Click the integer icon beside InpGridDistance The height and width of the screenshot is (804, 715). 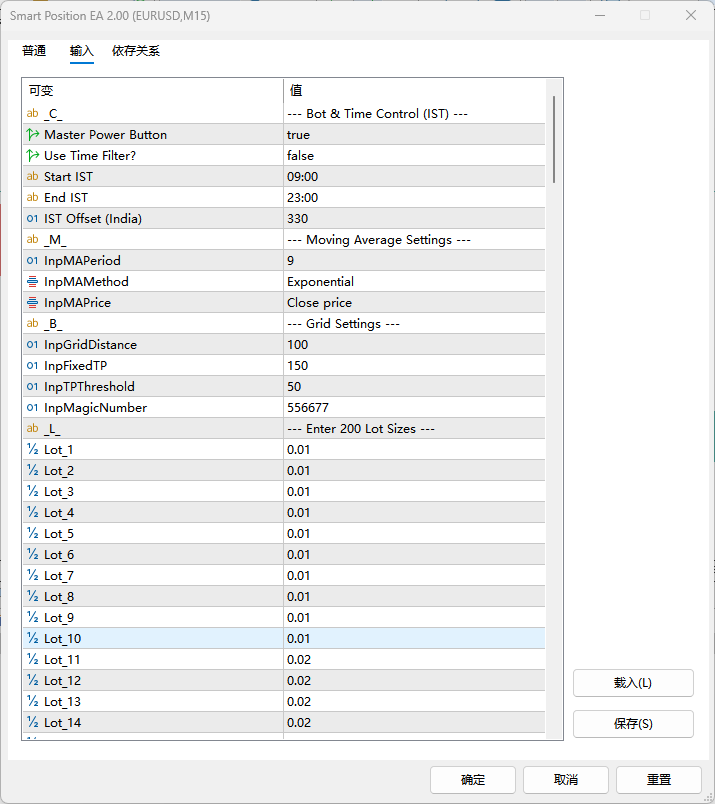pyautogui.click(x=32, y=345)
